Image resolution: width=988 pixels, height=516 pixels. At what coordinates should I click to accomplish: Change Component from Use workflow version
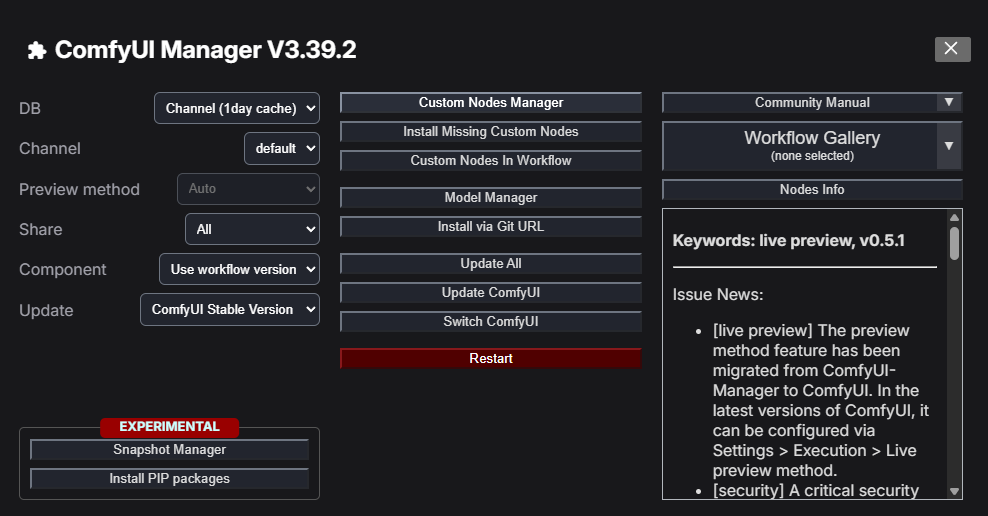click(239, 269)
